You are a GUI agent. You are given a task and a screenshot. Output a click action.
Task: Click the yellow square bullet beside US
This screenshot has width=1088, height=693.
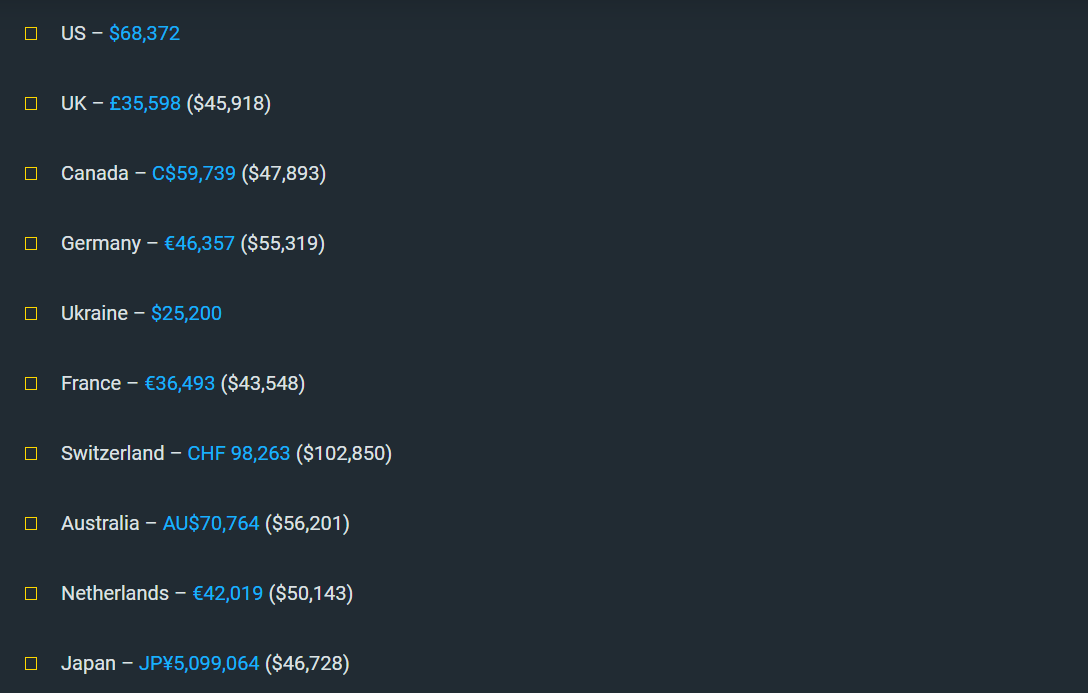[x=31, y=33]
